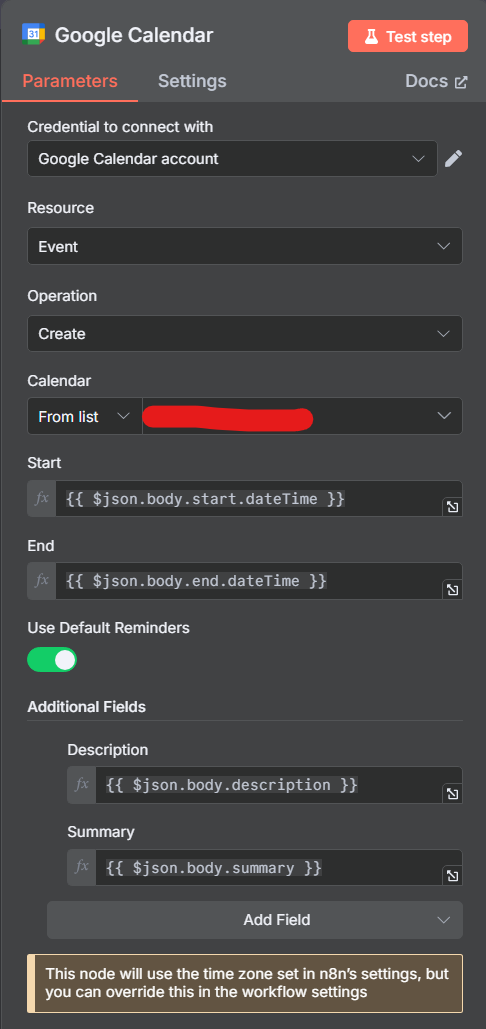Expand the Calendar selection dropdown chevron
Viewport: 486px width, 1029px height.
444,416
